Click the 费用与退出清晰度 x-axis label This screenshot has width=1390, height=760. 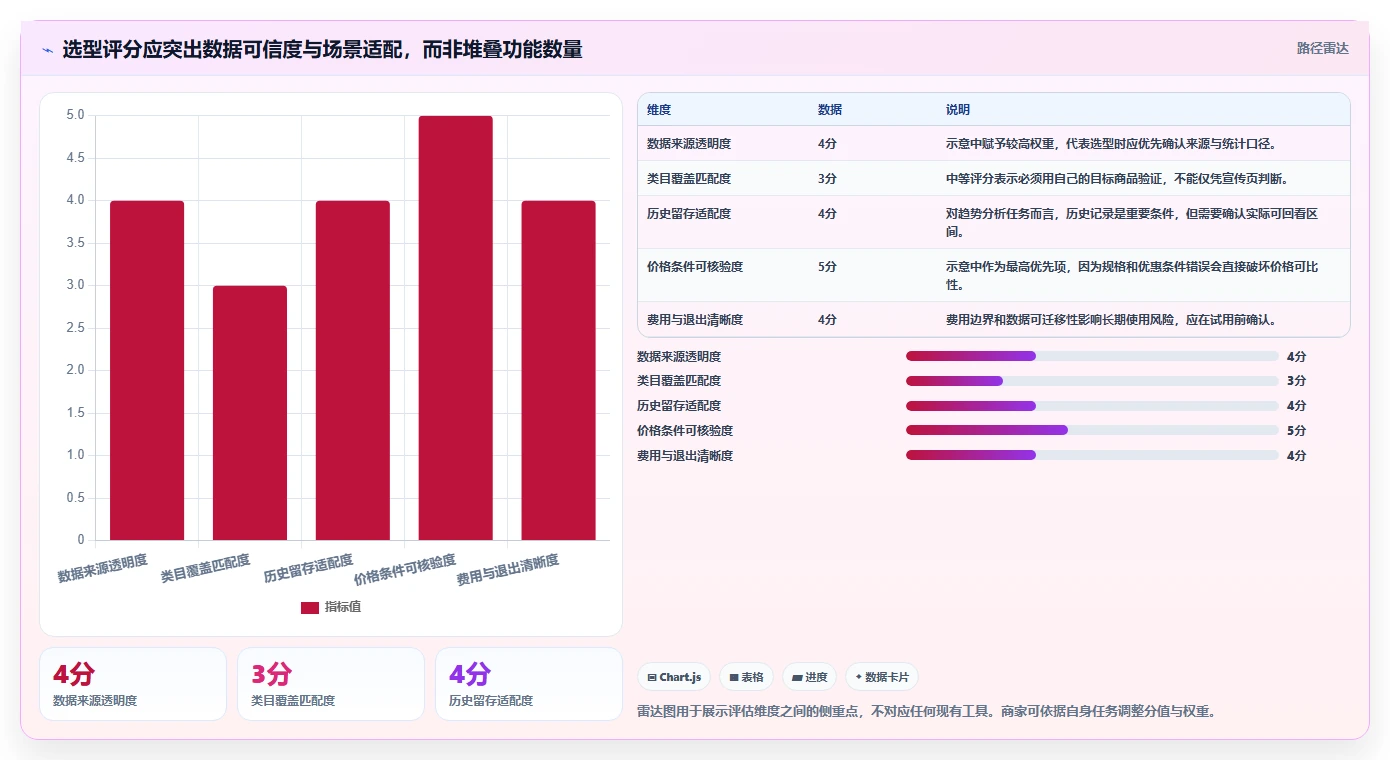508,569
